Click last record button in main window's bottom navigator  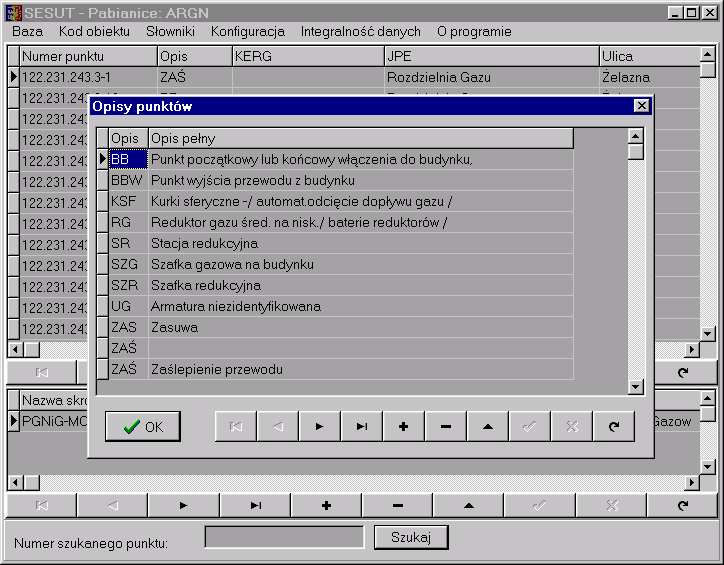coord(254,506)
